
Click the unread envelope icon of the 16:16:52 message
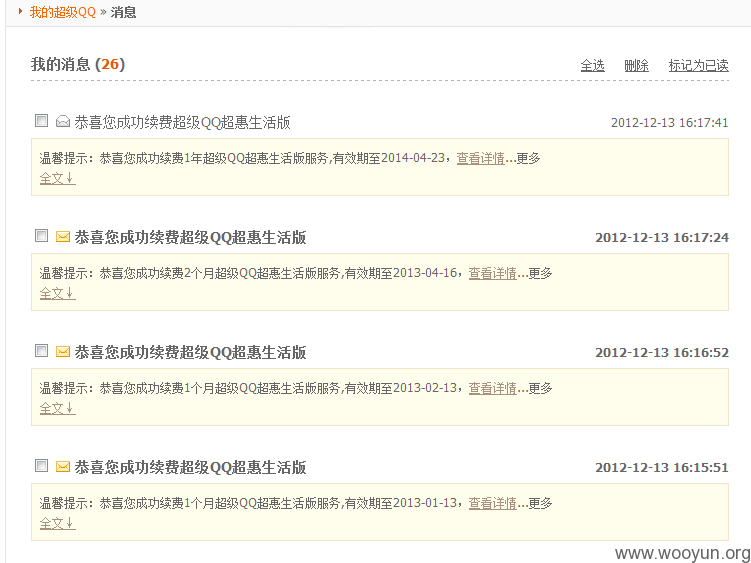(x=63, y=352)
